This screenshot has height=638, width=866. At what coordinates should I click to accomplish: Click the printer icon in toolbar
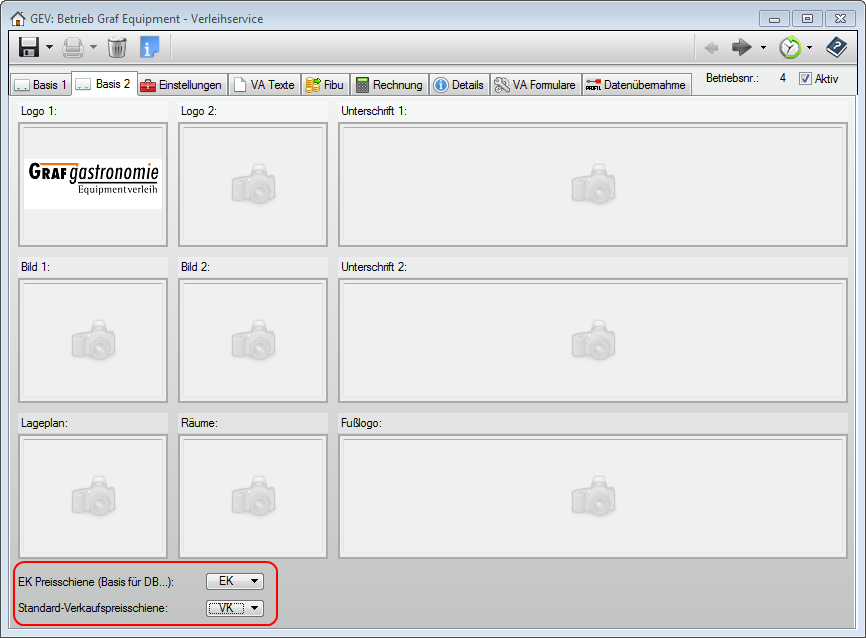(73, 47)
